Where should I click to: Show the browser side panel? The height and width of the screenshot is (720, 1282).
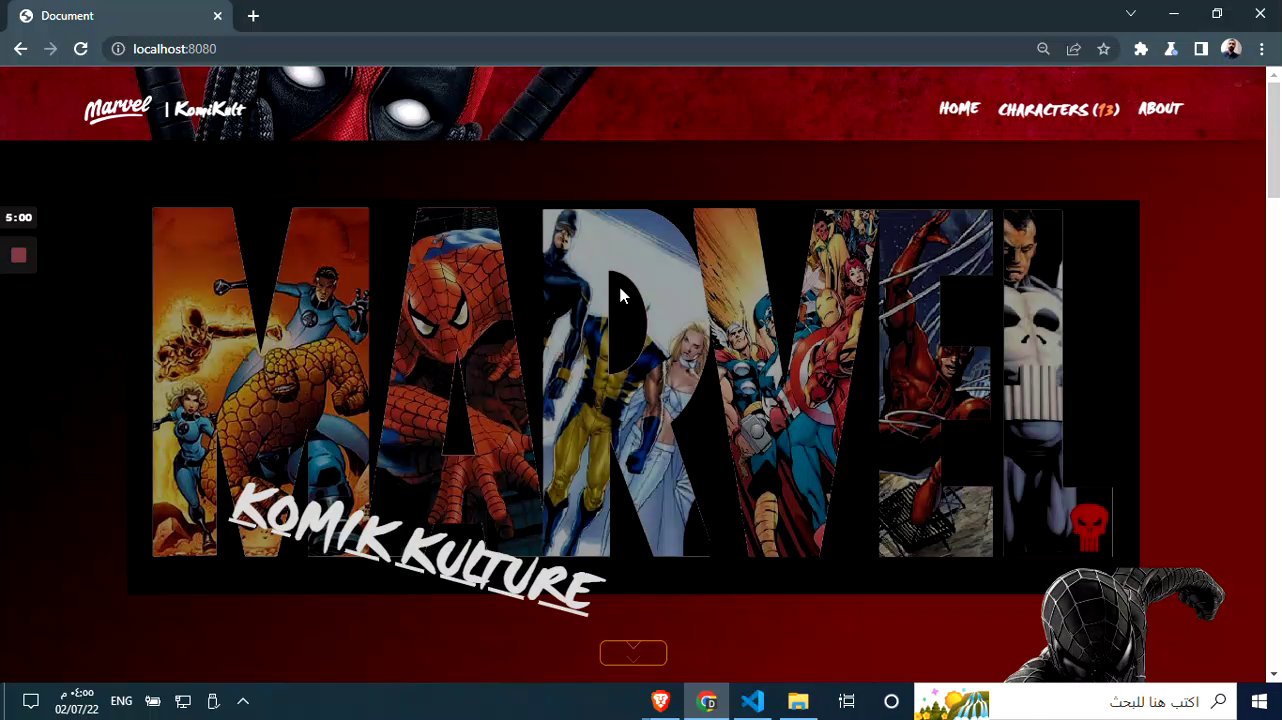pos(1201,49)
